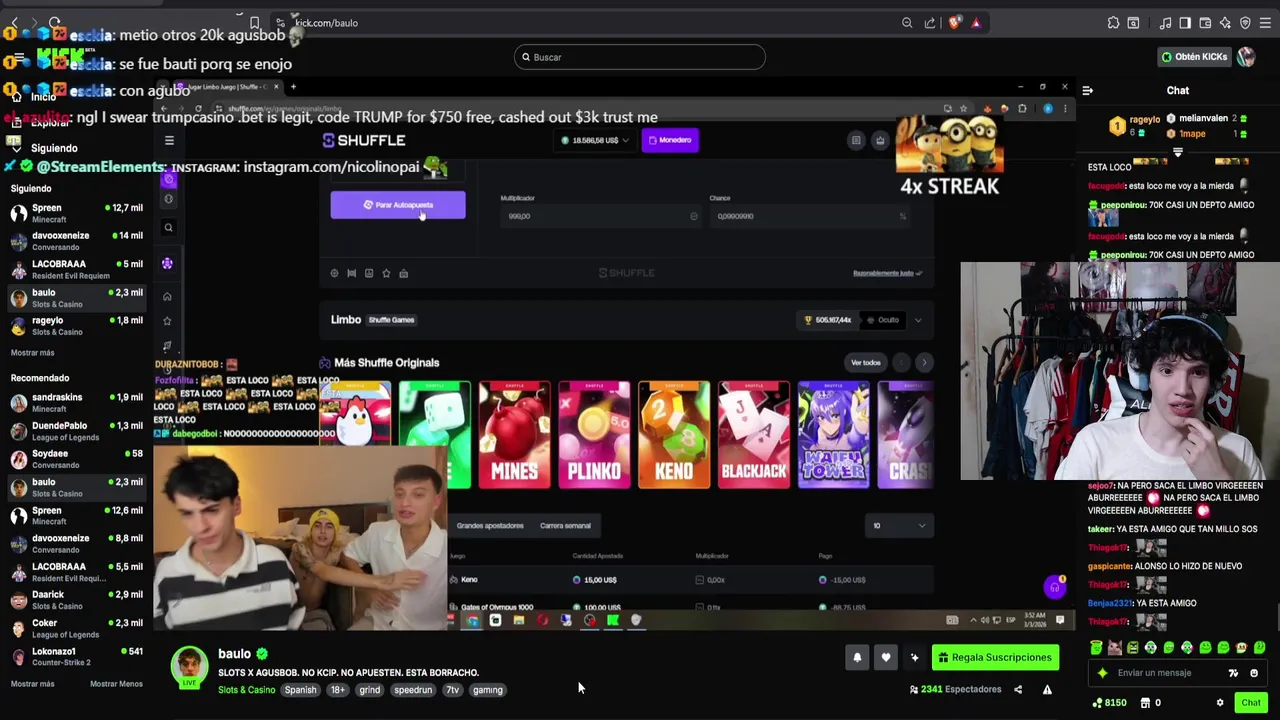Screen dimensions: 1280x720
Task: Click the browser share page icon
Action: (930, 23)
